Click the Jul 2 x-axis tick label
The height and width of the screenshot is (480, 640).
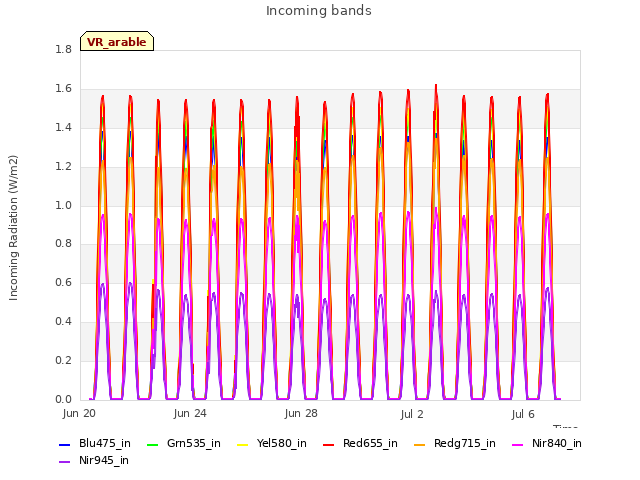[x=412, y=414]
